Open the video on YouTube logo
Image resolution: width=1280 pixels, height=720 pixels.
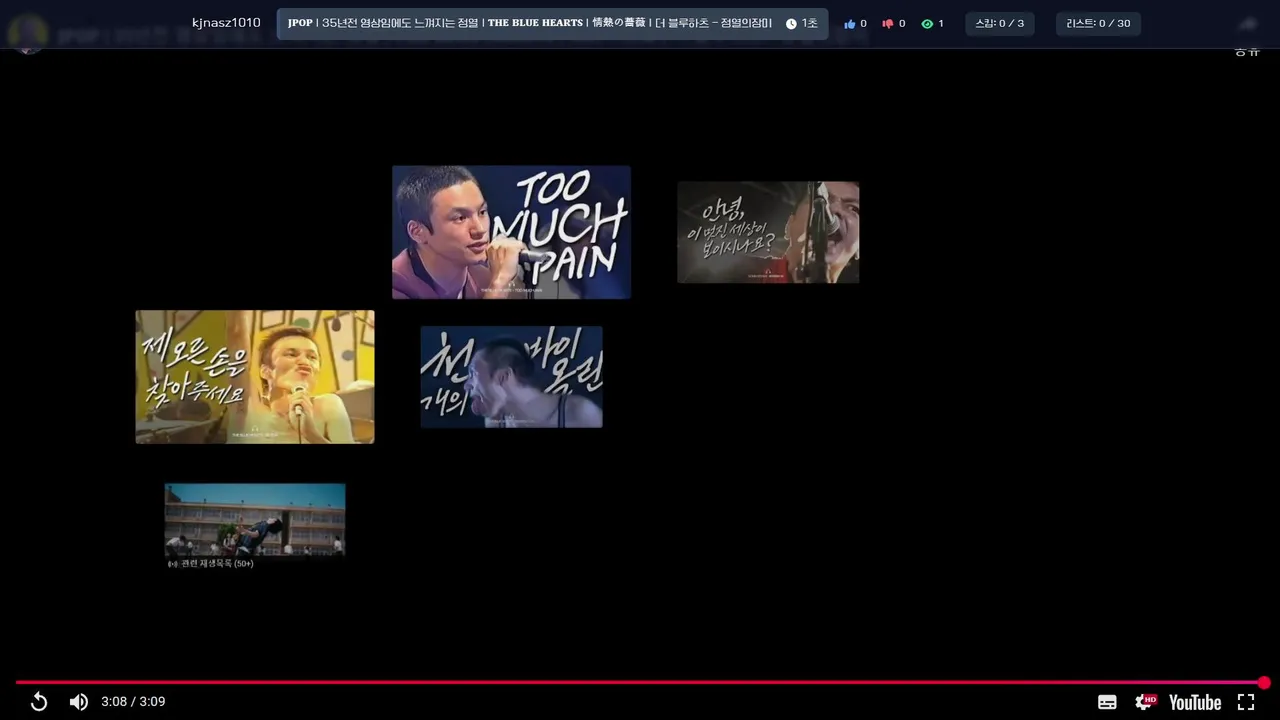tap(1195, 702)
